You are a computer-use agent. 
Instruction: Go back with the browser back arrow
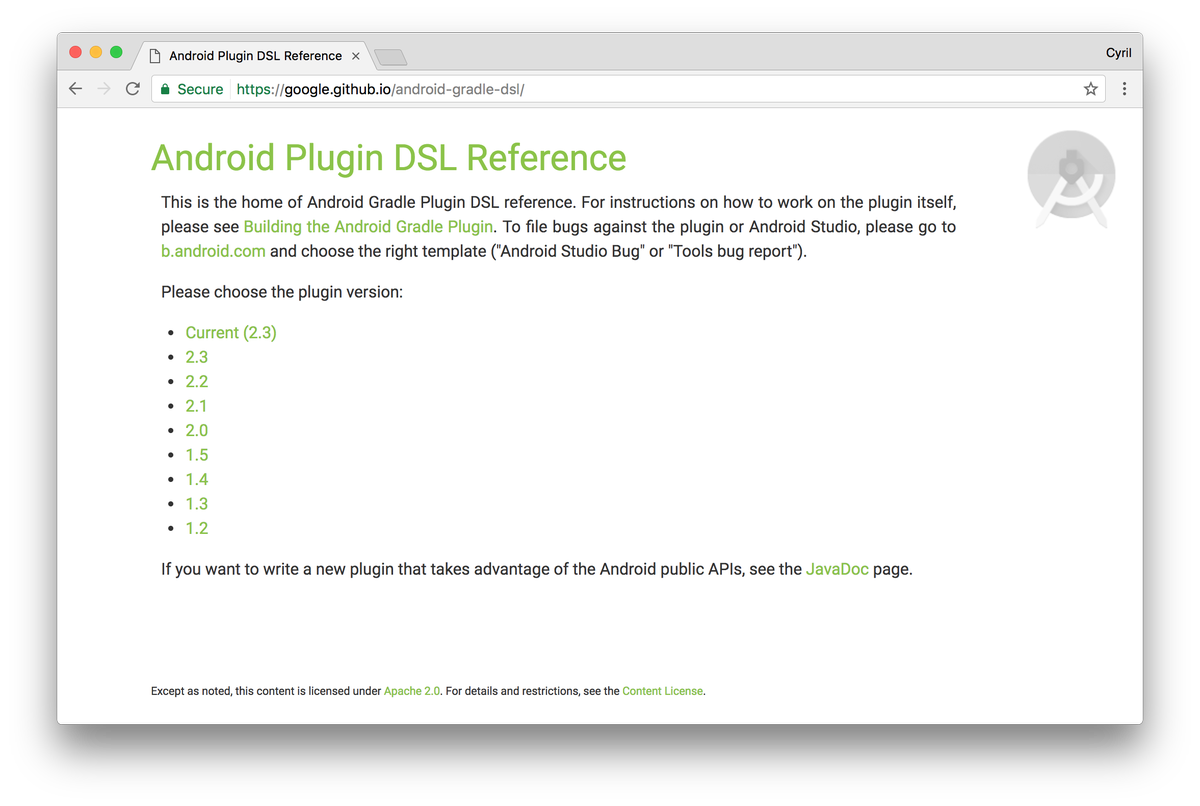pos(75,89)
